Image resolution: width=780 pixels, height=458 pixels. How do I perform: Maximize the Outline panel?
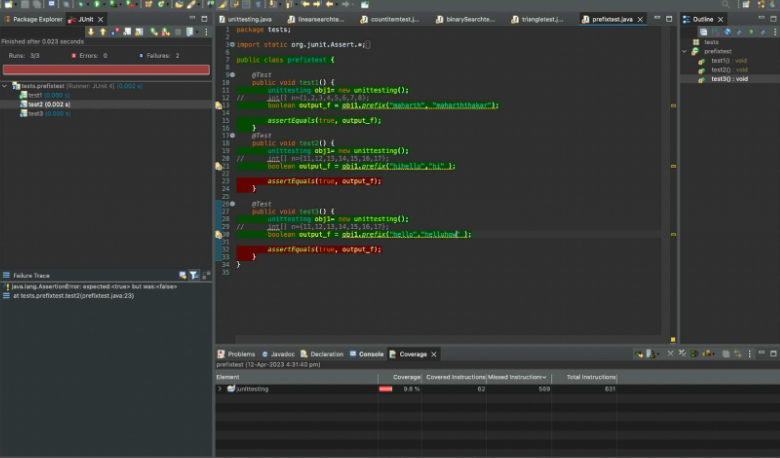coord(772,18)
